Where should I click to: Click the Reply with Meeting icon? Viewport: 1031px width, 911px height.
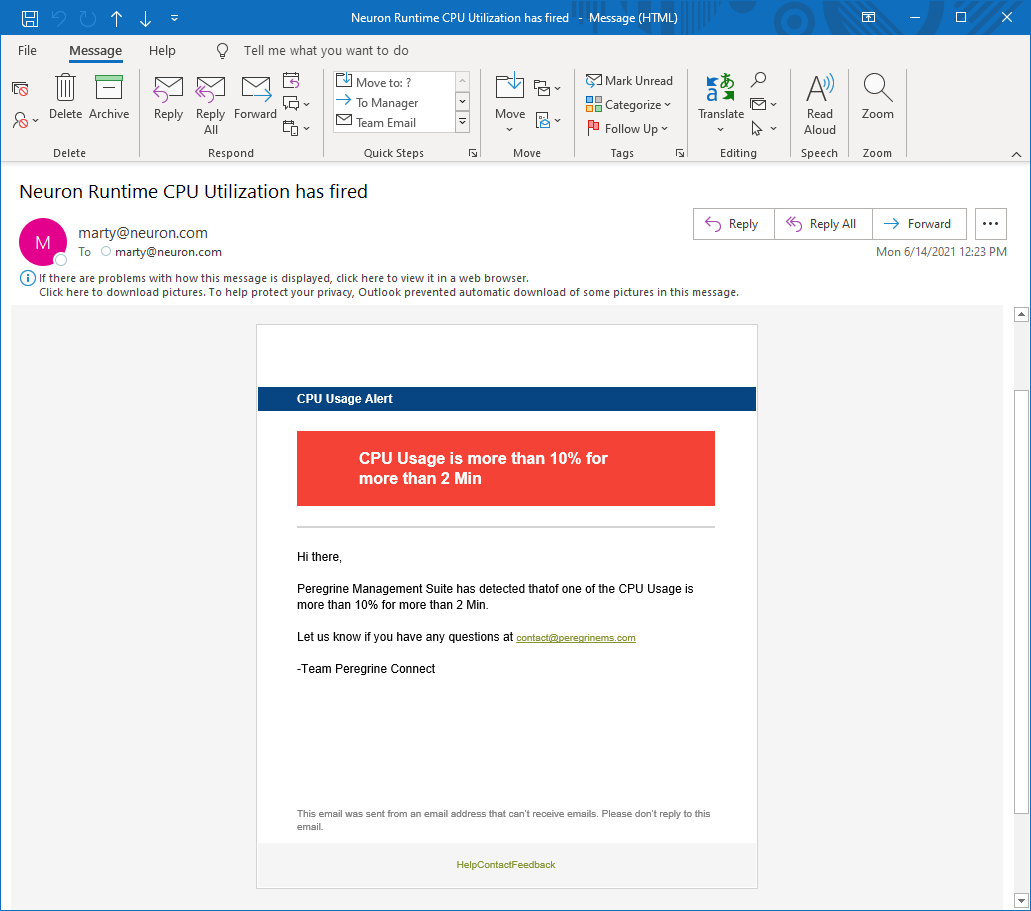point(291,80)
